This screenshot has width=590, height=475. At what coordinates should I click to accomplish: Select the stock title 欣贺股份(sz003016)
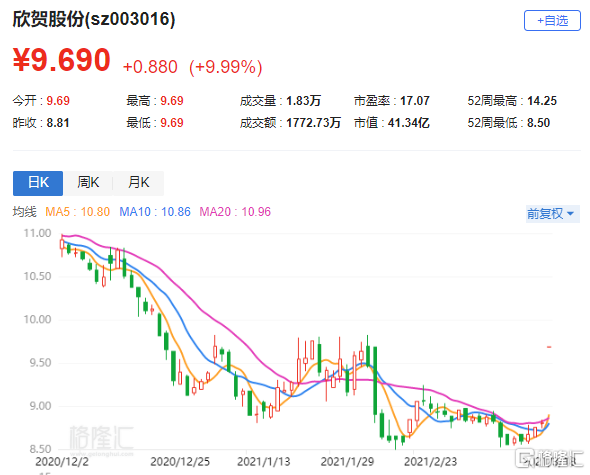coord(94,19)
